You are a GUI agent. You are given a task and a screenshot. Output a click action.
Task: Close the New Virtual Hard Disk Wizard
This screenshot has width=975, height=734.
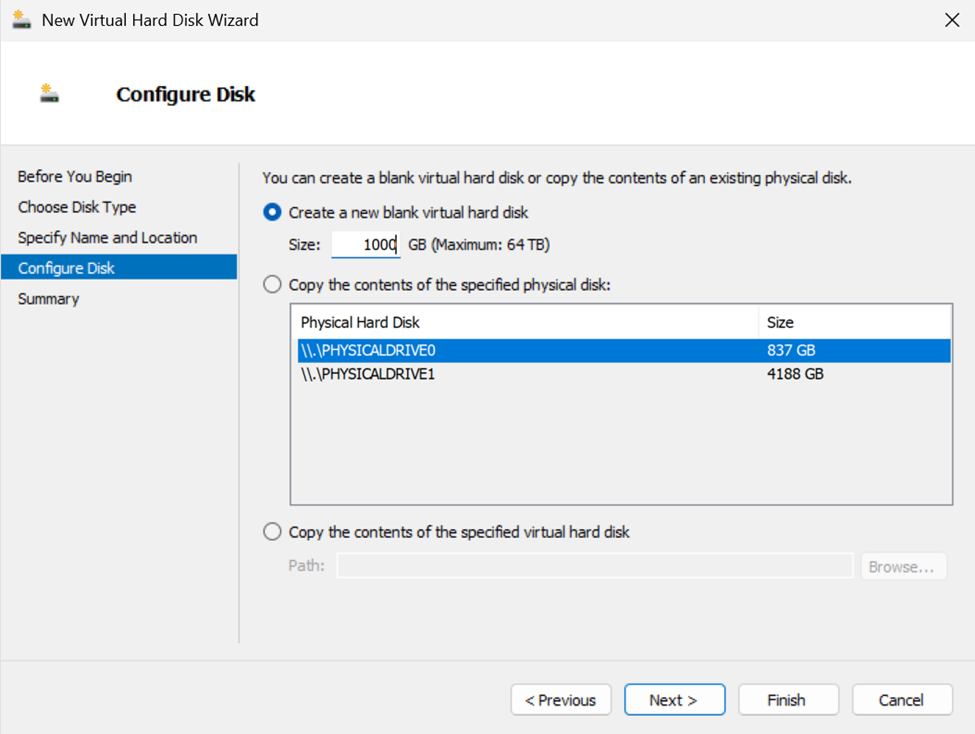click(952, 20)
